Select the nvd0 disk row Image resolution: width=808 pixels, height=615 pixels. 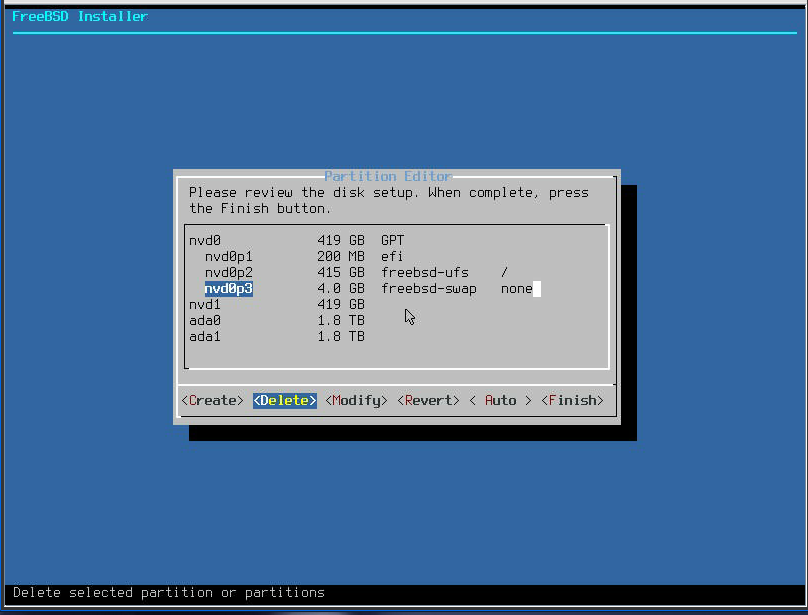(397, 241)
